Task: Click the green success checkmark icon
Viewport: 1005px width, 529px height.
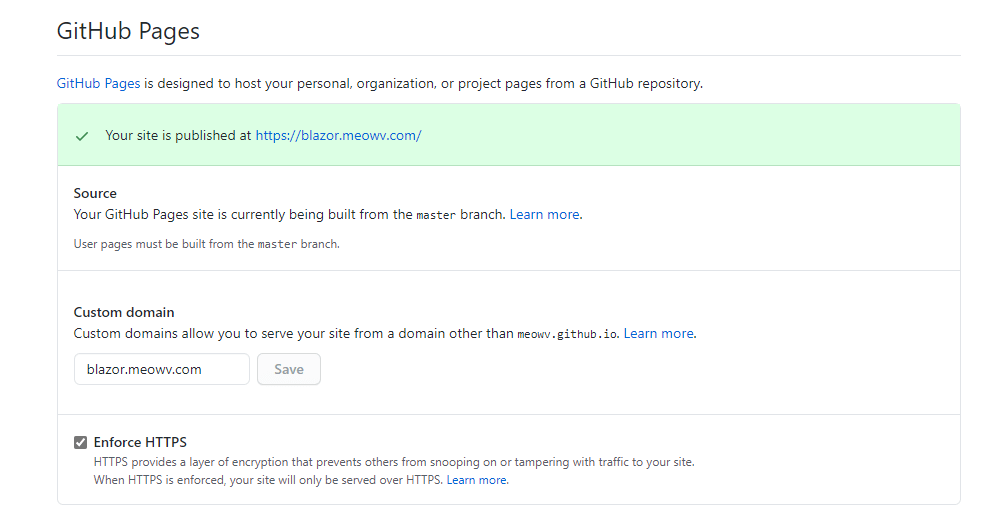Action: pos(82,136)
